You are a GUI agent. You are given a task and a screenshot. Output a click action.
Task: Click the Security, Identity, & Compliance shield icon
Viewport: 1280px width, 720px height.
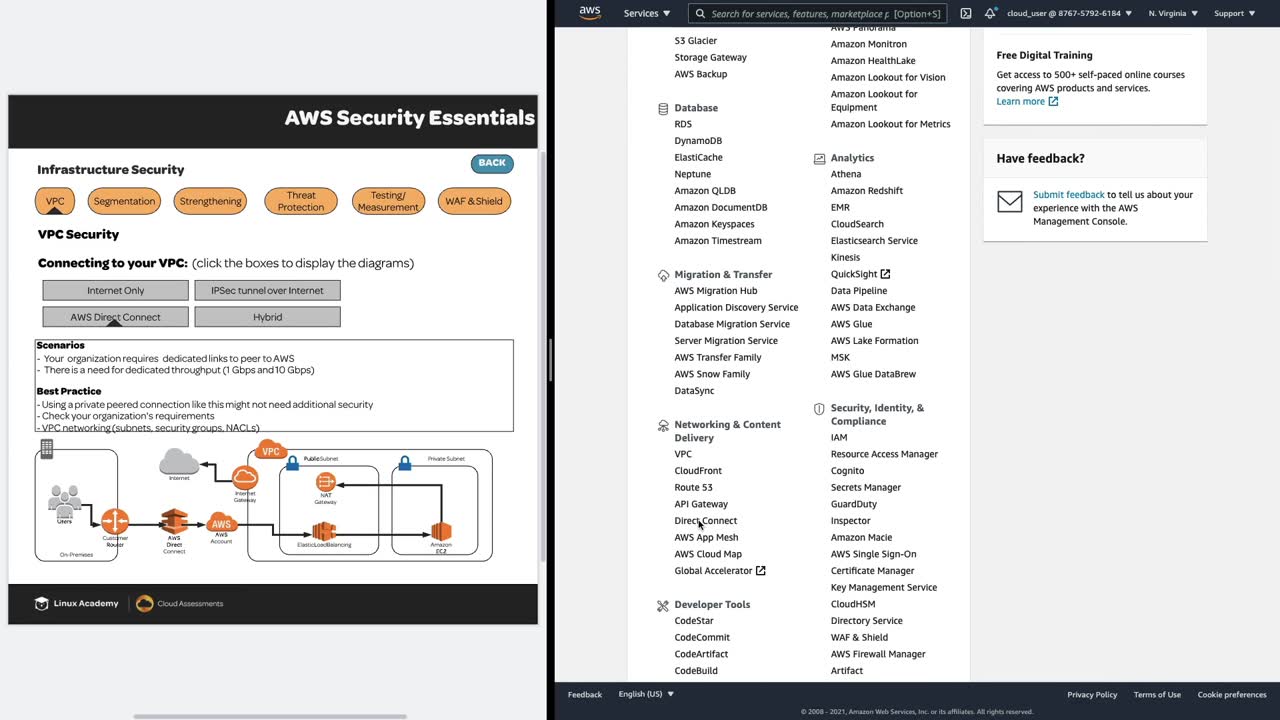click(819, 409)
